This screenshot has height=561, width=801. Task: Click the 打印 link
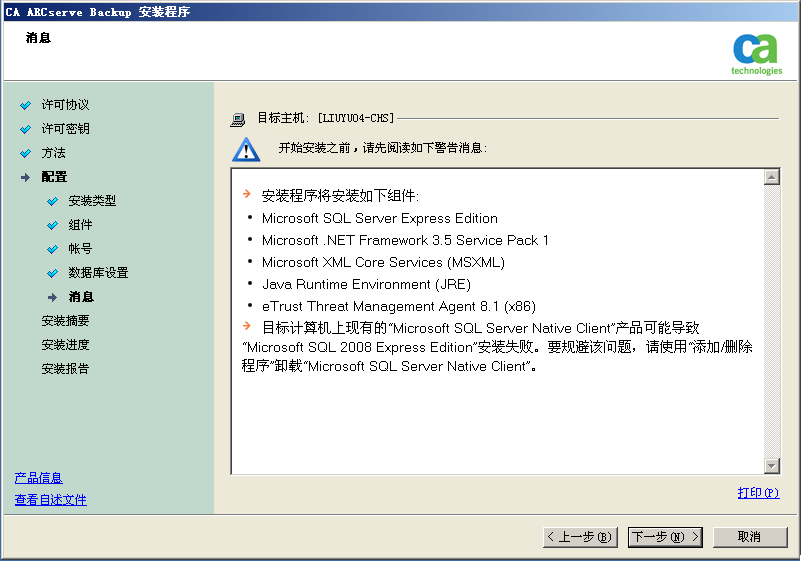pos(758,493)
